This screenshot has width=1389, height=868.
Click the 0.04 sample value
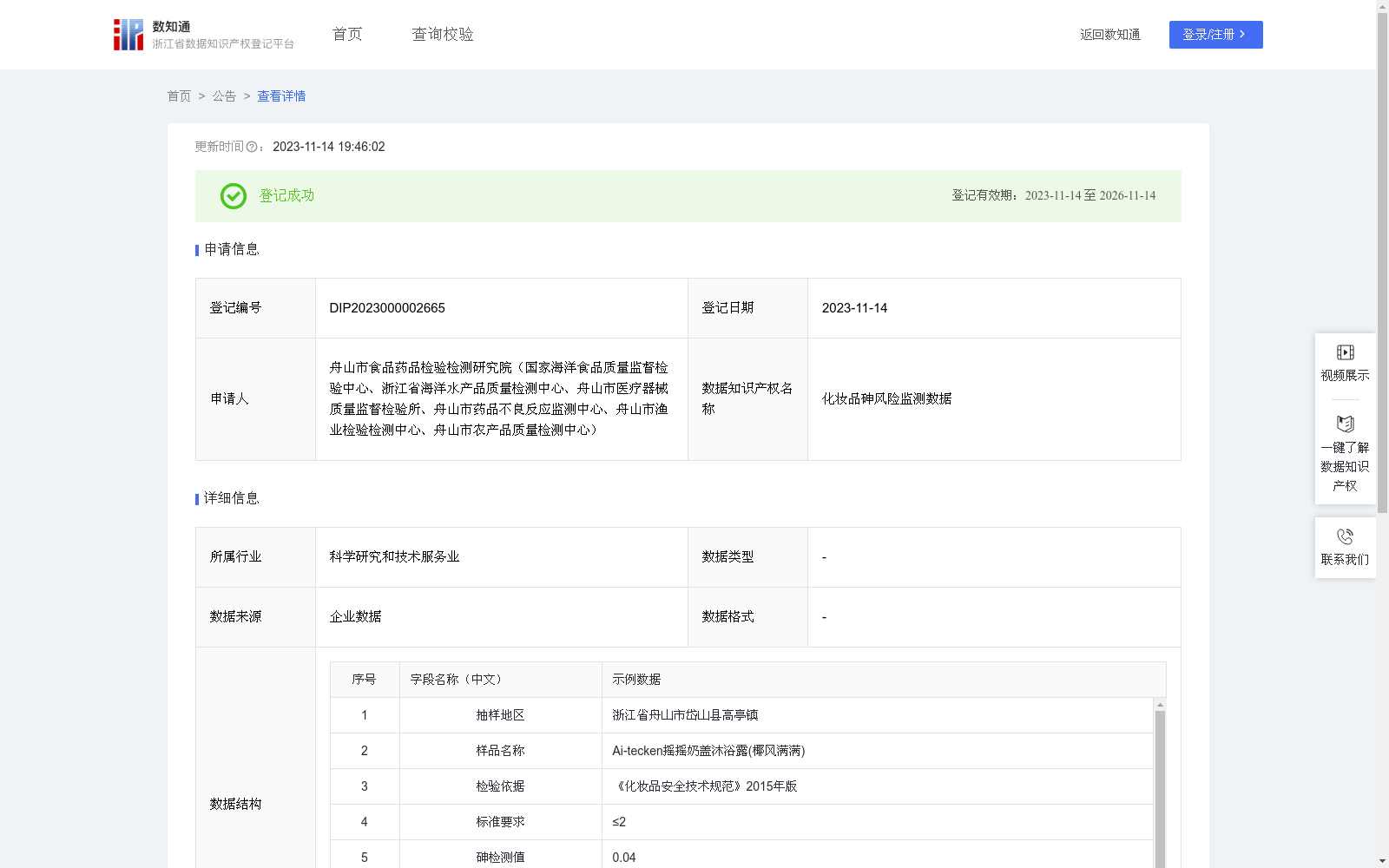click(624, 858)
